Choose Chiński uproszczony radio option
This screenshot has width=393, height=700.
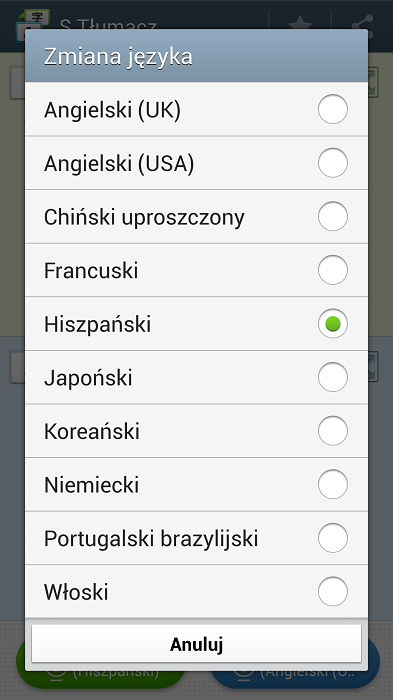pos(333,216)
